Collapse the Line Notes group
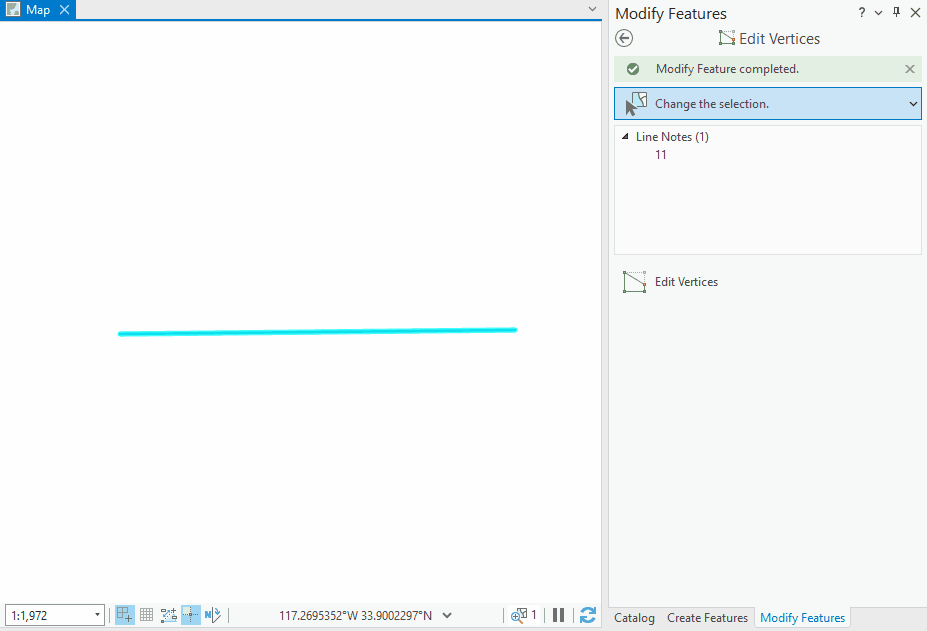 click(622, 136)
